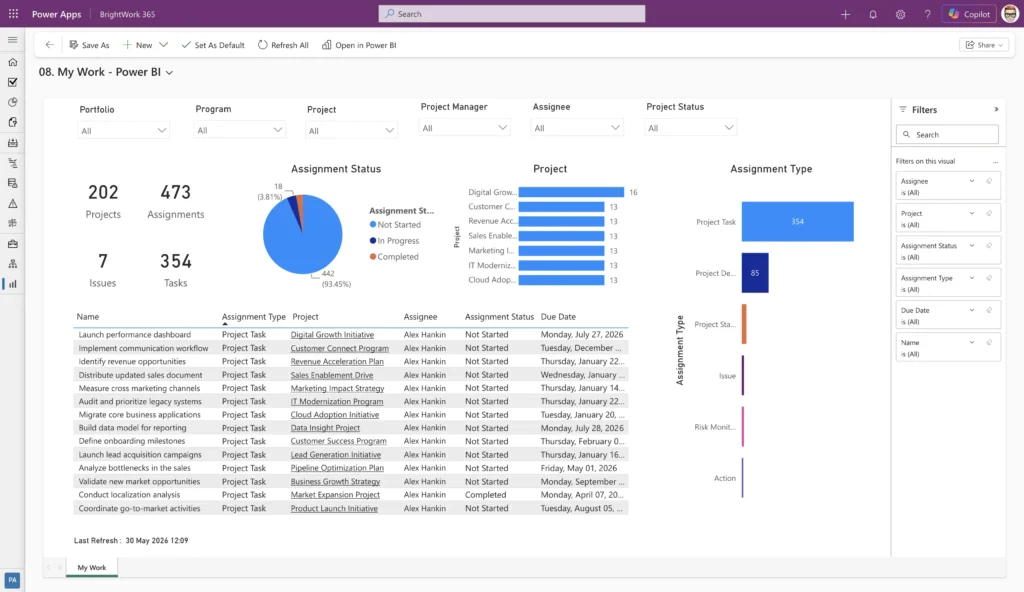1024x592 pixels.
Task: Click the help question mark icon
Action: tap(927, 14)
